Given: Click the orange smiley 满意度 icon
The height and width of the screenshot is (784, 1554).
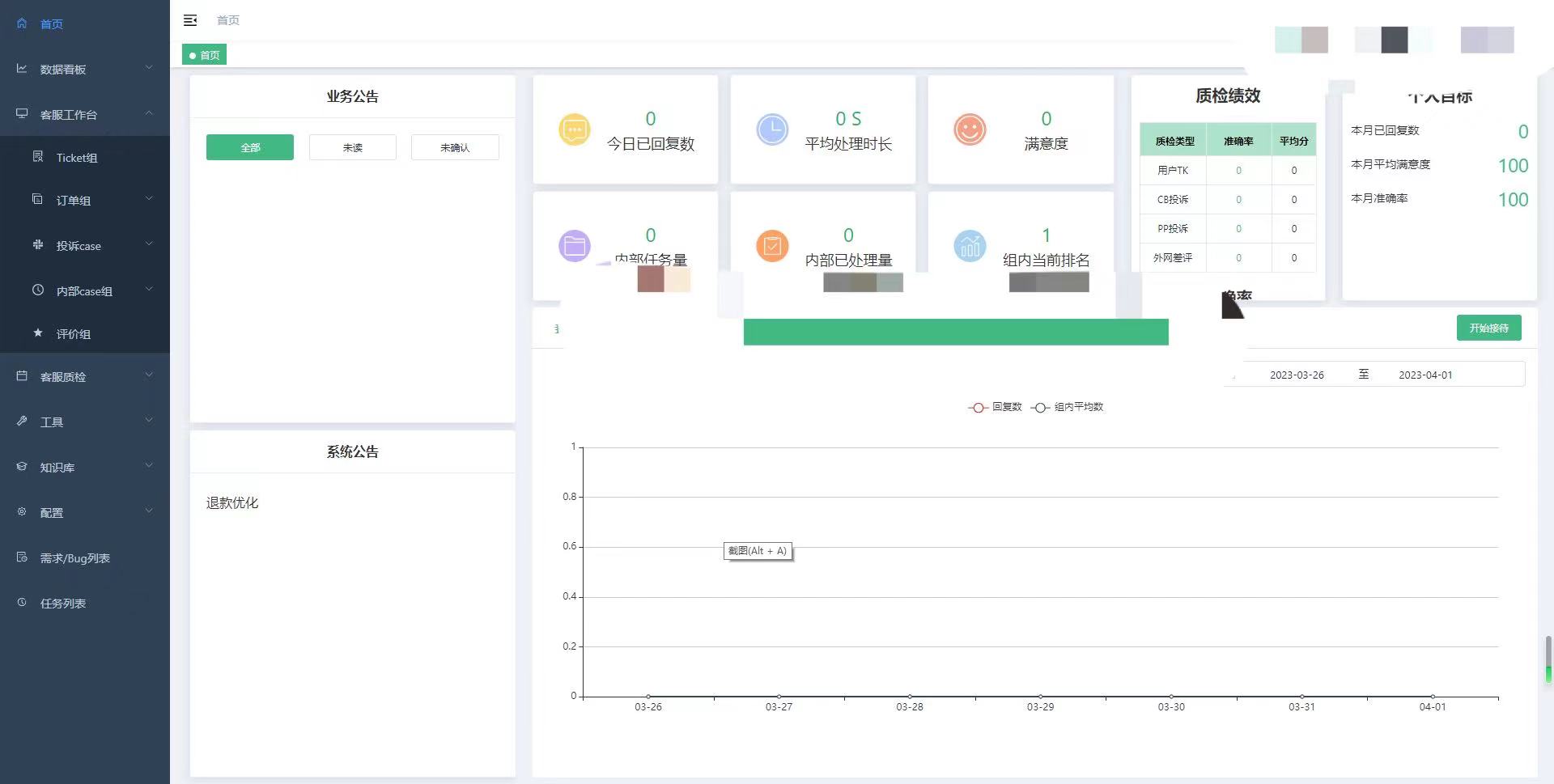Looking at the screenshot, I should (970, 129).
